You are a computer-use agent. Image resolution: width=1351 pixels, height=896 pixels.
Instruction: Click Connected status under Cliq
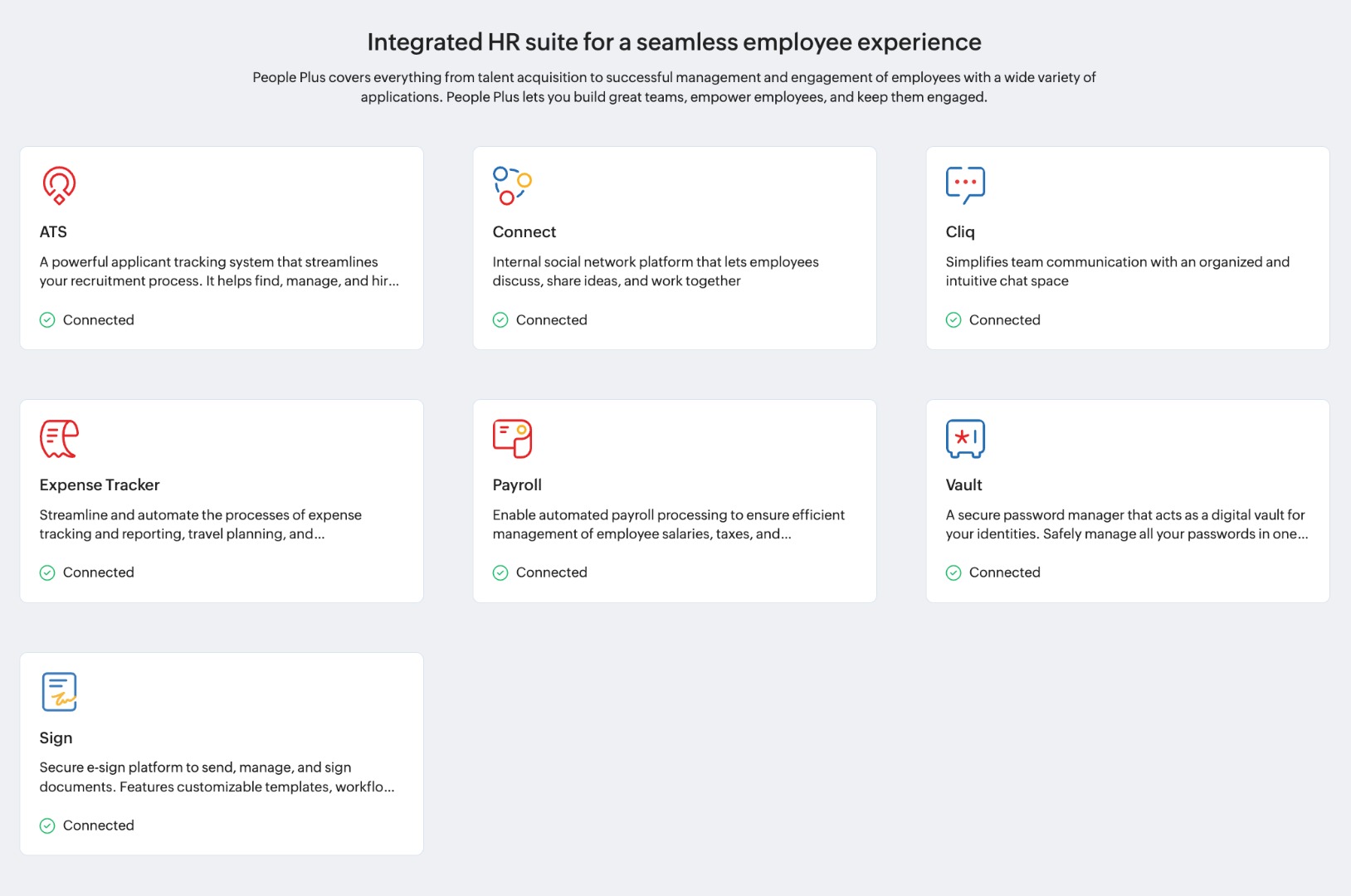(1004, 320)
